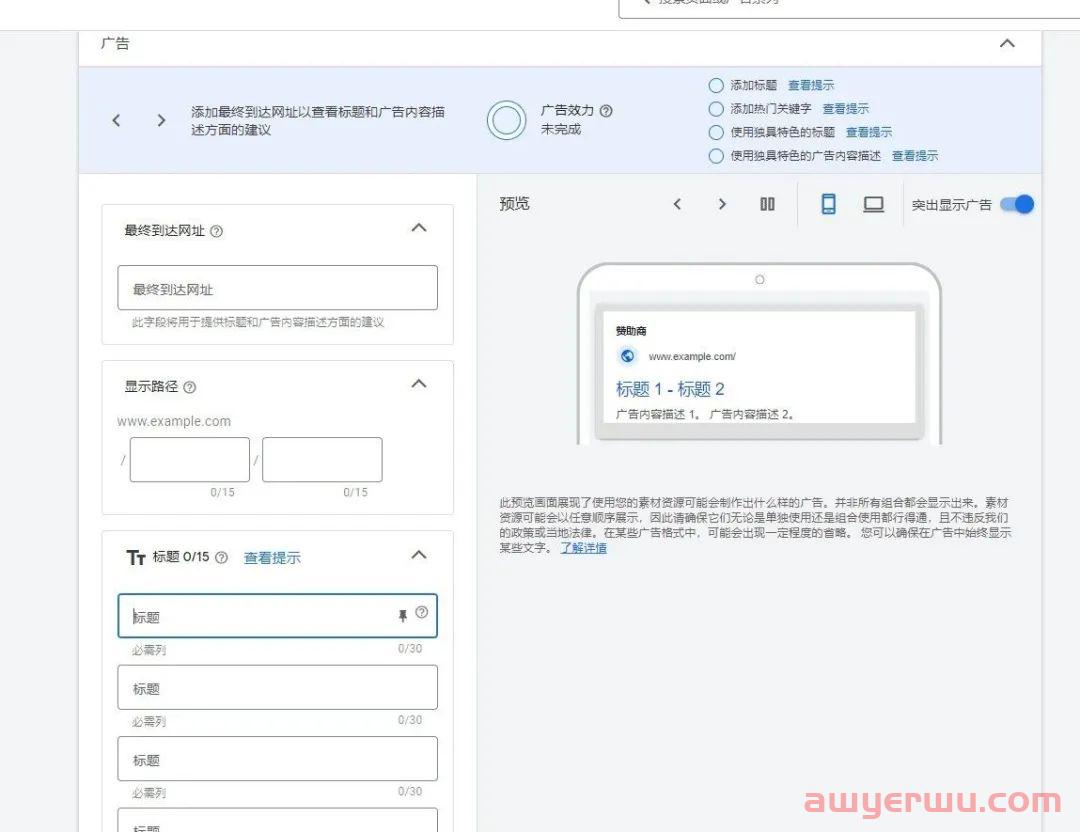Viewport: 1080px width, 832px height.
Task: Click 赞助商 label in preview
Action: tap(631, 331)
